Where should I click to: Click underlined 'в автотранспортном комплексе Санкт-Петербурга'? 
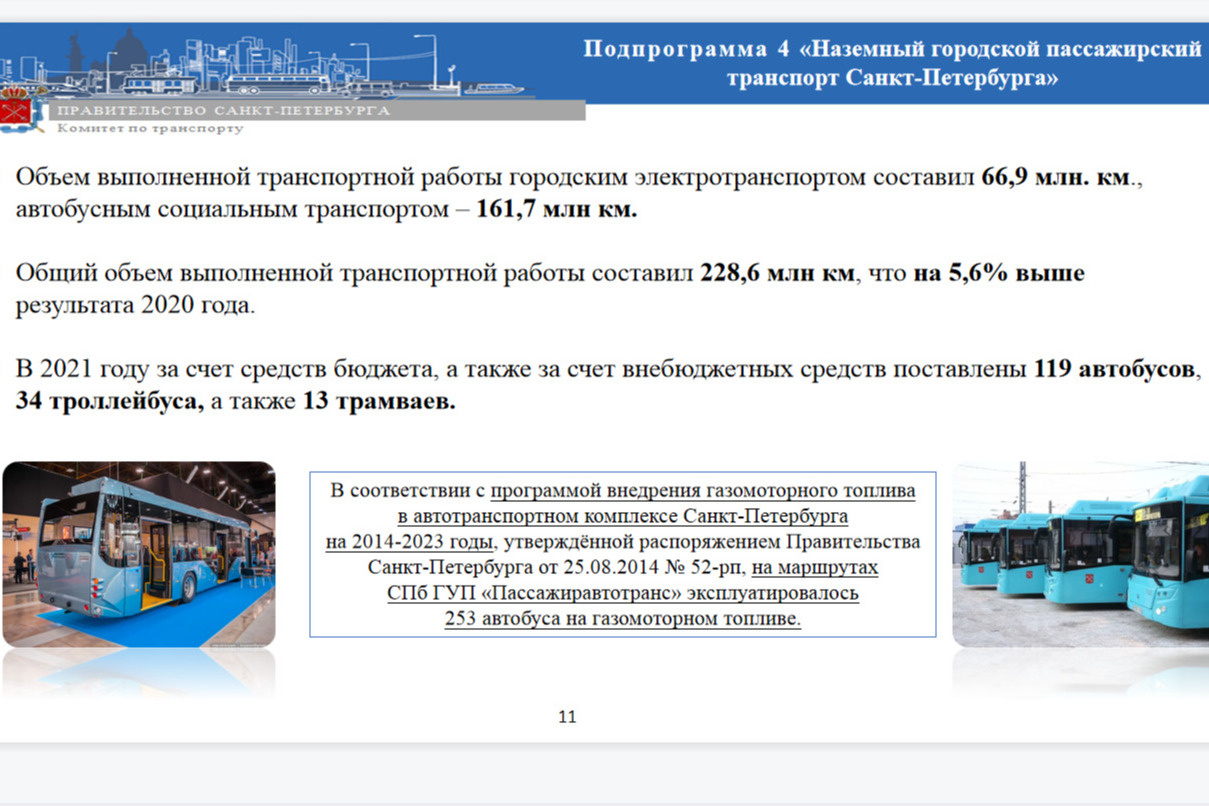click(622, 517)
